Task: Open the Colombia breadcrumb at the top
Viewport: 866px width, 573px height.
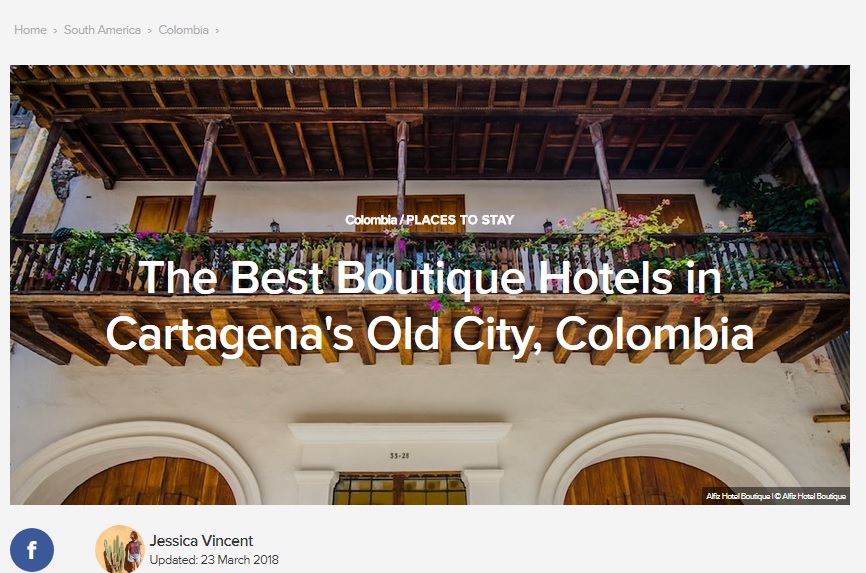Action: coord(183,30)
